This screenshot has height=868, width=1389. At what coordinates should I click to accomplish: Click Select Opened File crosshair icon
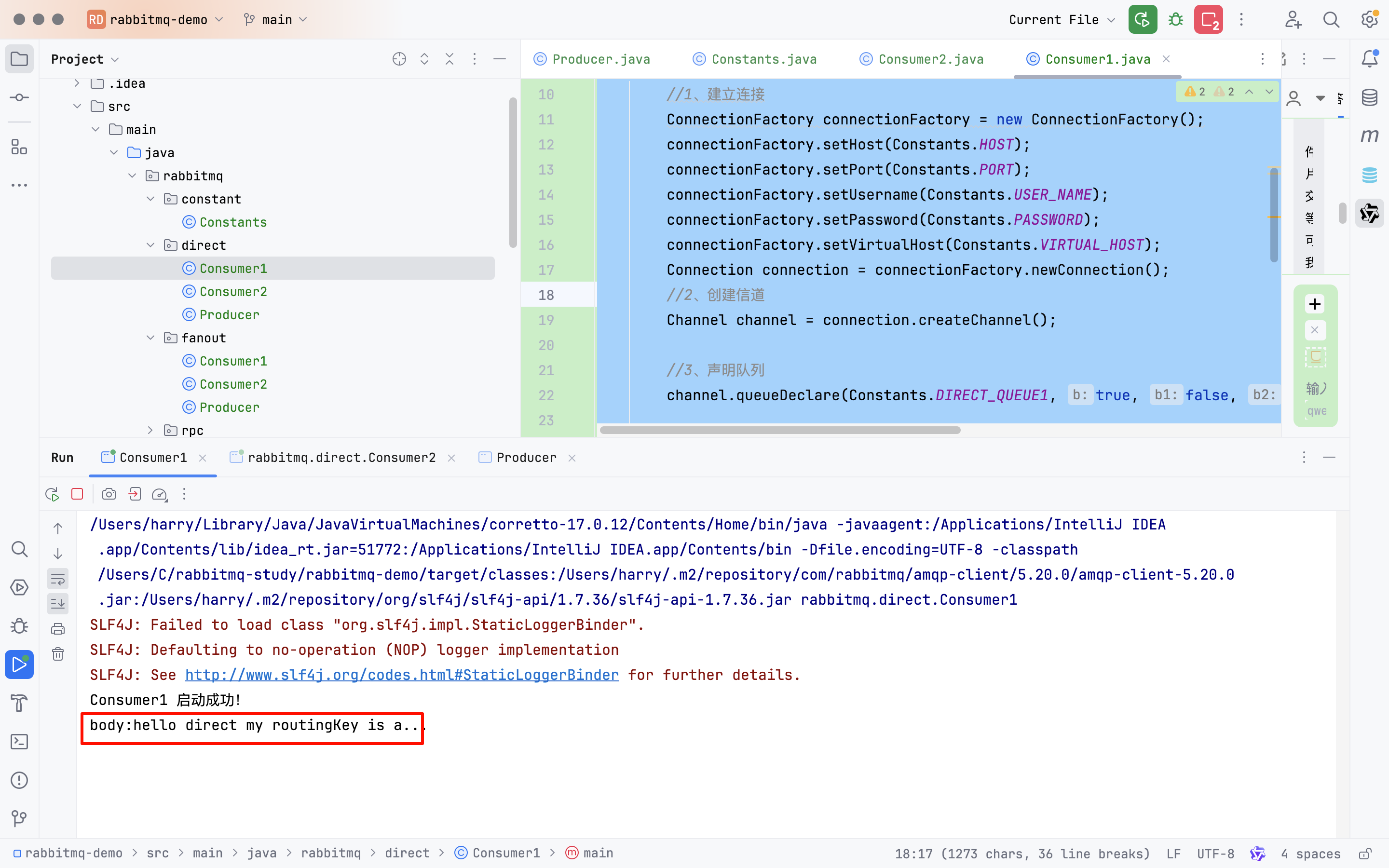pos(399,59)
